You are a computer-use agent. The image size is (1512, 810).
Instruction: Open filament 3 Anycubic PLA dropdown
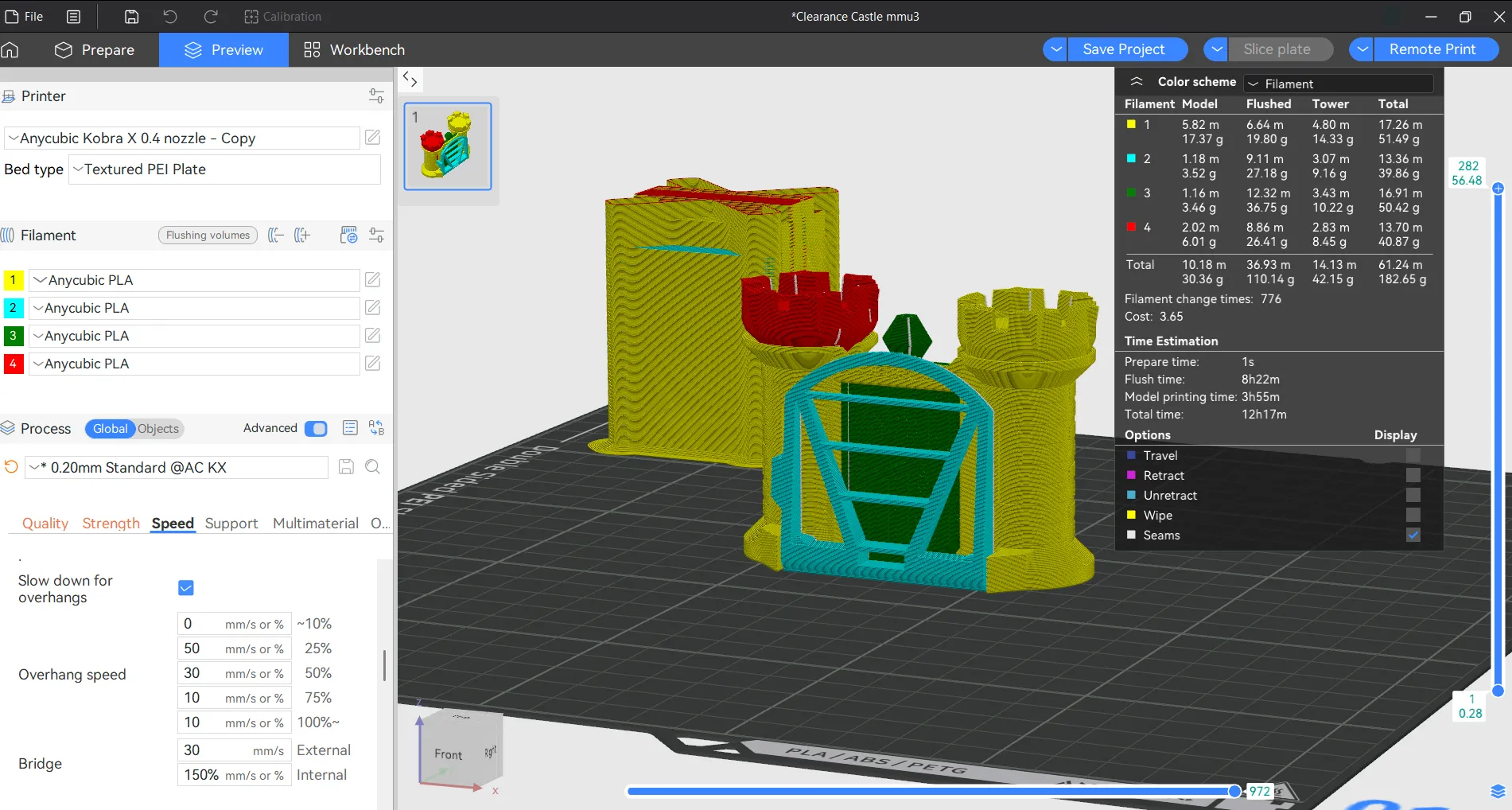pyautogui.click(x=194, y=336)
